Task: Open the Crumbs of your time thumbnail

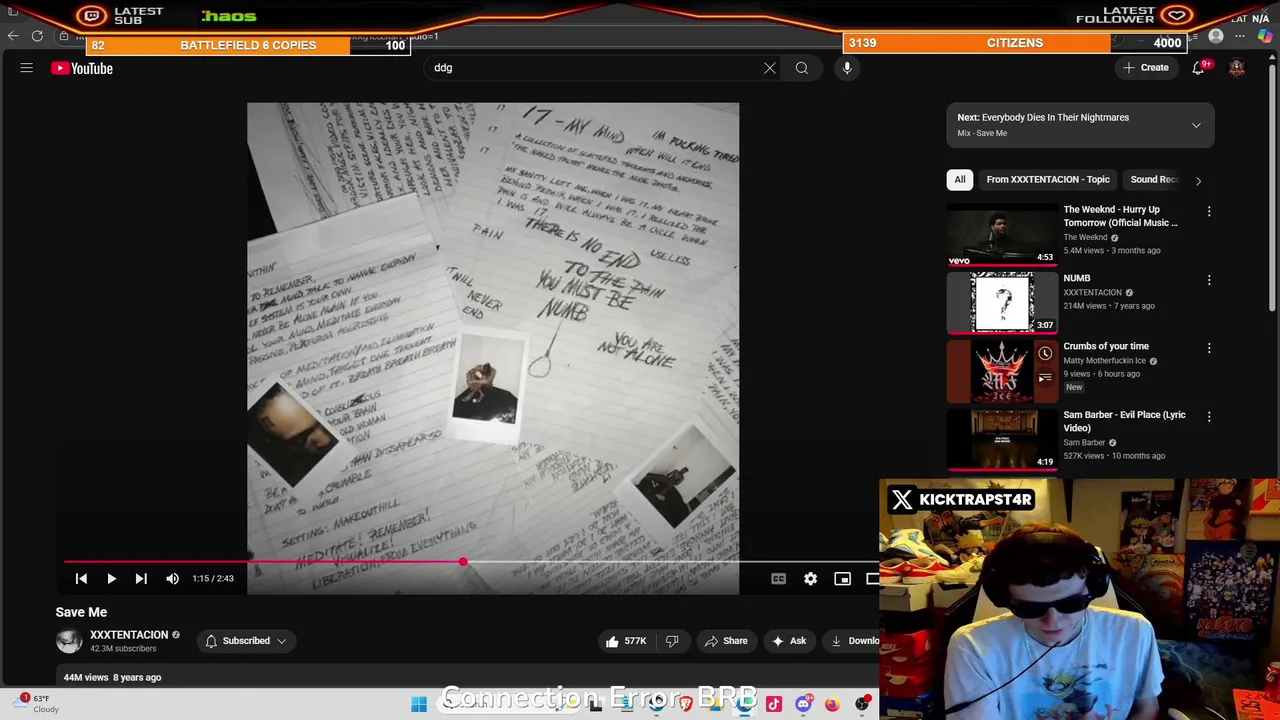Action: (x=1002, y=371)
